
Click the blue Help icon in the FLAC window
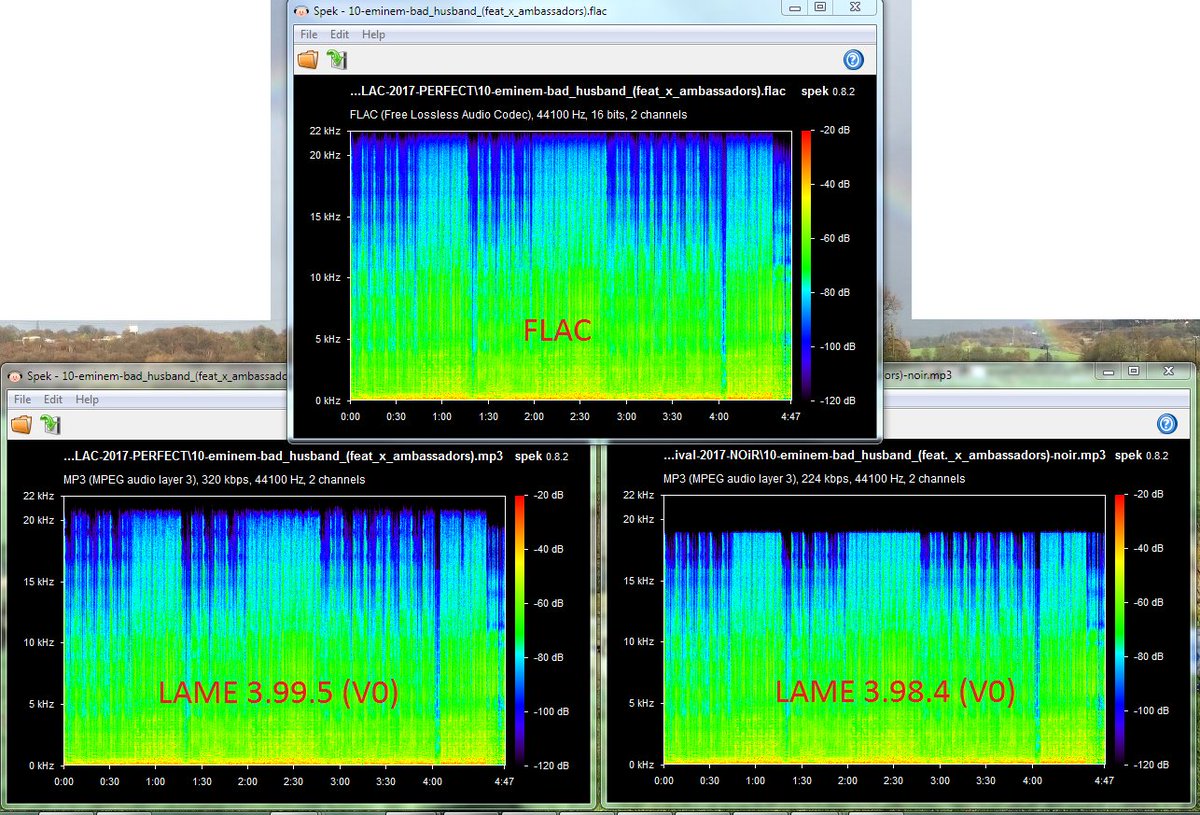[853, 59]
